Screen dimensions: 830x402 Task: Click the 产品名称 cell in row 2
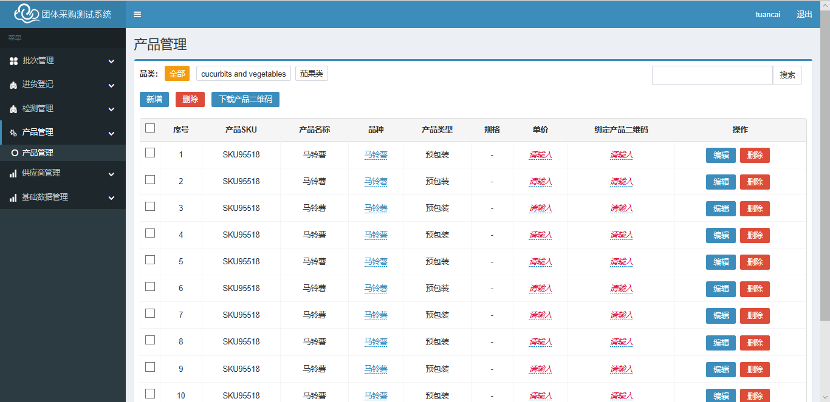click(314, 182)
